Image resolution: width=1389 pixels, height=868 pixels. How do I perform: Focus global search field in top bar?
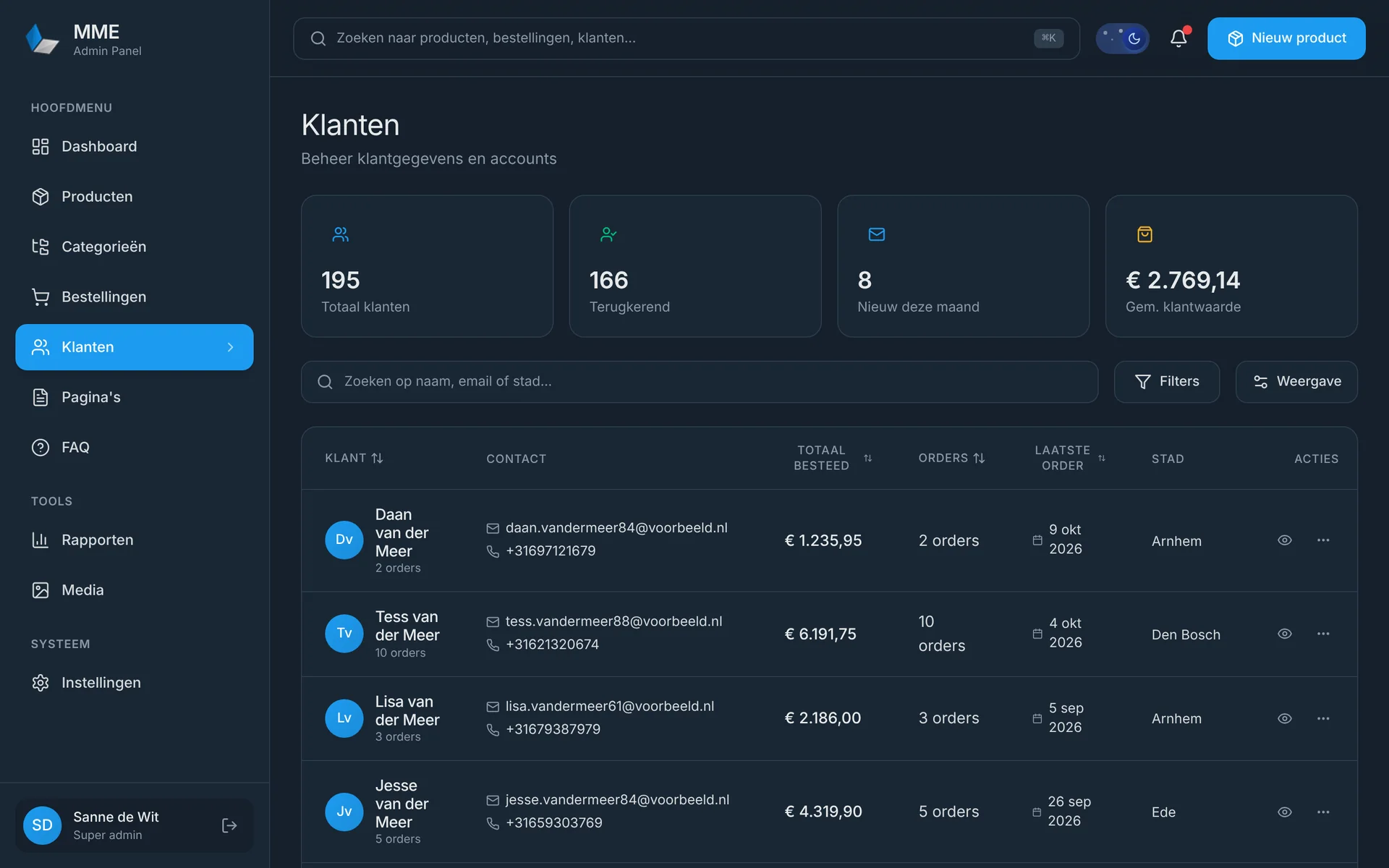tap(686, 38)
